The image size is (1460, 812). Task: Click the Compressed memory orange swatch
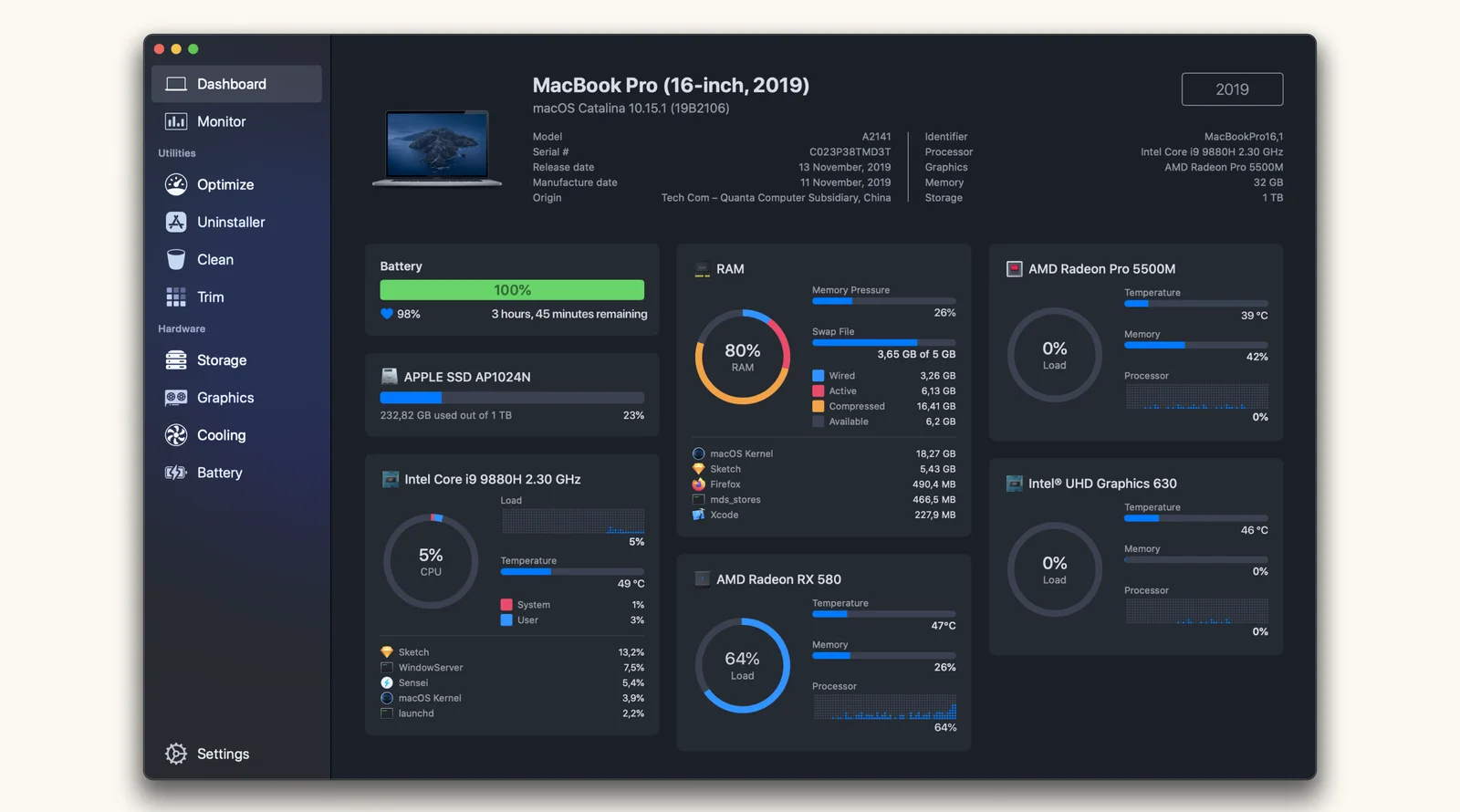pyautogui.click(x=819, y=407)
